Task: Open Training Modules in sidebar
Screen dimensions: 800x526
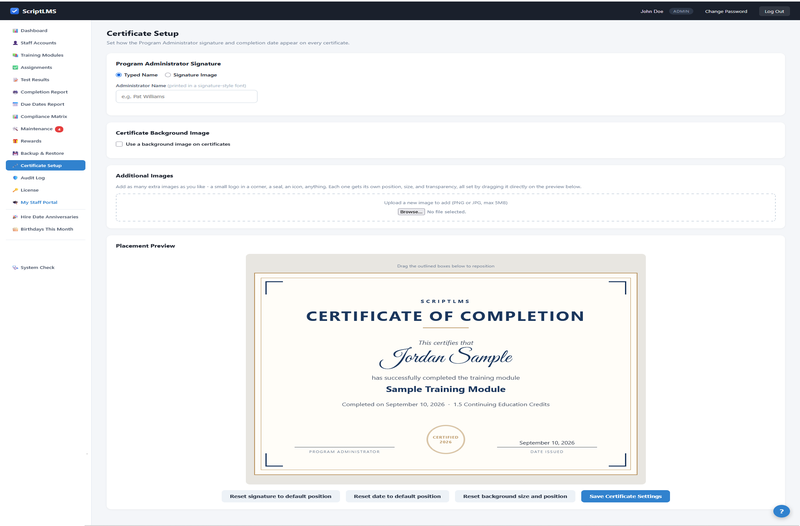Action: (x=45, y=55)
